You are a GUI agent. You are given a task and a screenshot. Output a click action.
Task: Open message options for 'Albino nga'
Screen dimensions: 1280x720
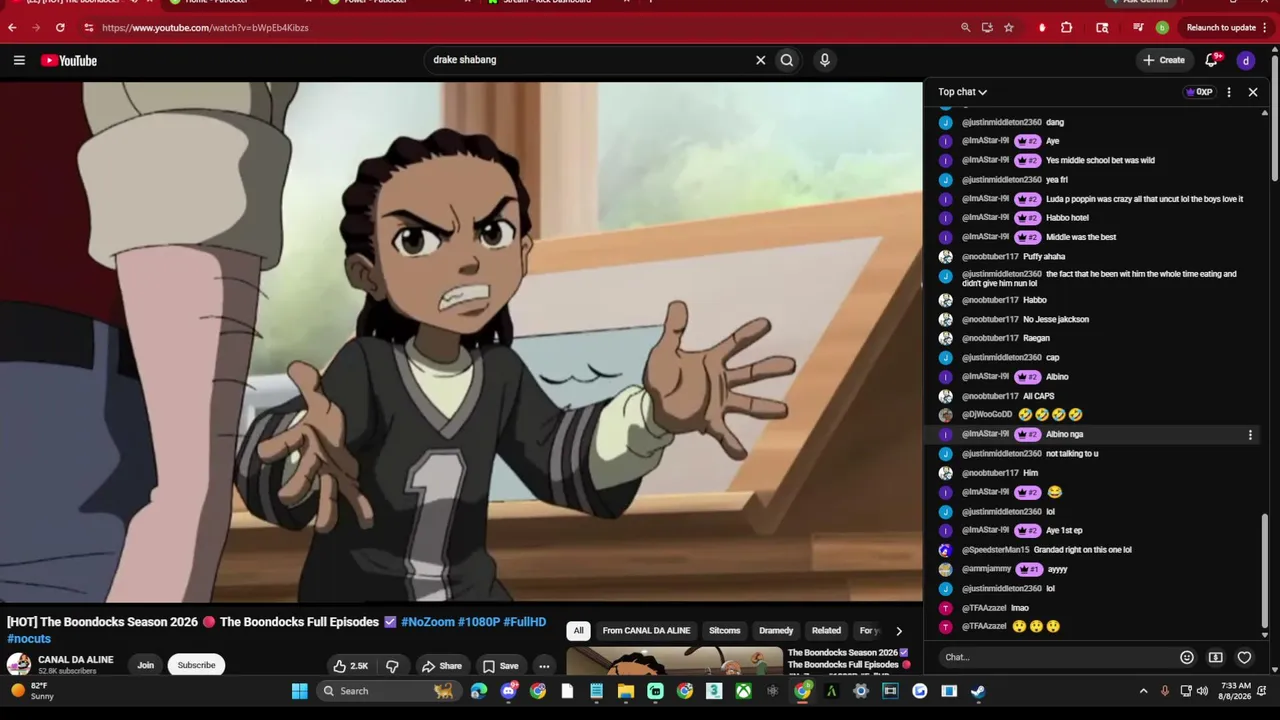[x=1250, y=435]
